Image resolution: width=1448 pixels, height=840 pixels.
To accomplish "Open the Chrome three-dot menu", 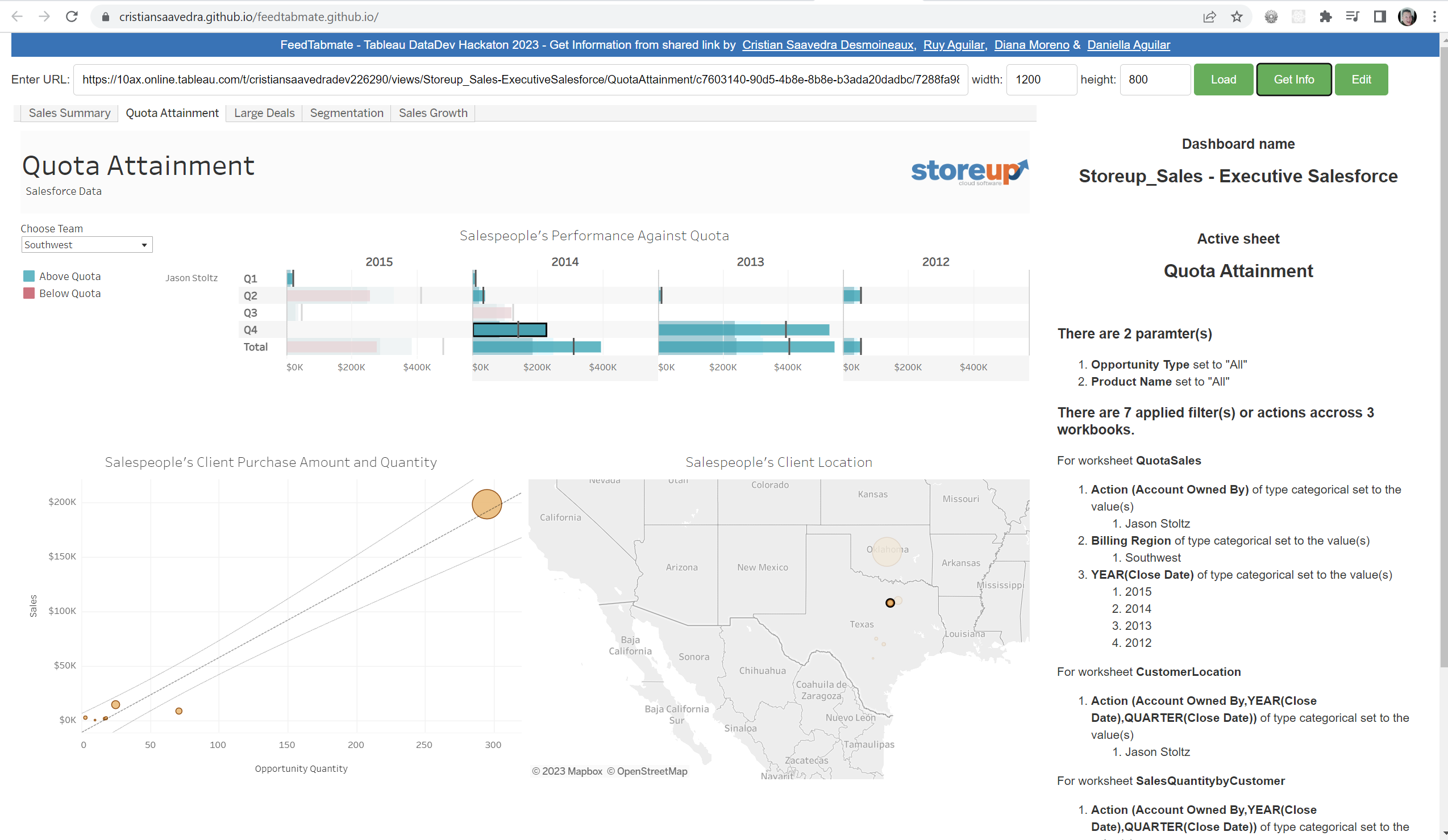I will pyautogui.click(x=1434, y=16).
